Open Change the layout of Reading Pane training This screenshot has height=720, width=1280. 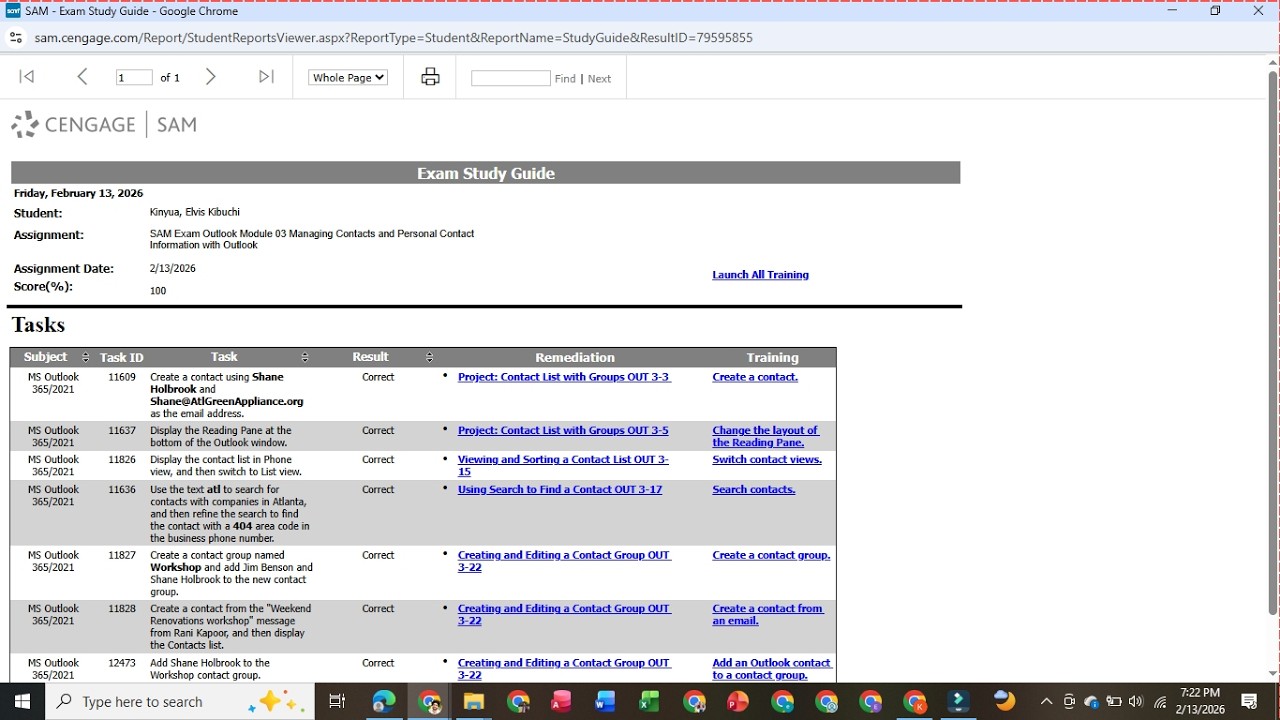tap(765, 437)
